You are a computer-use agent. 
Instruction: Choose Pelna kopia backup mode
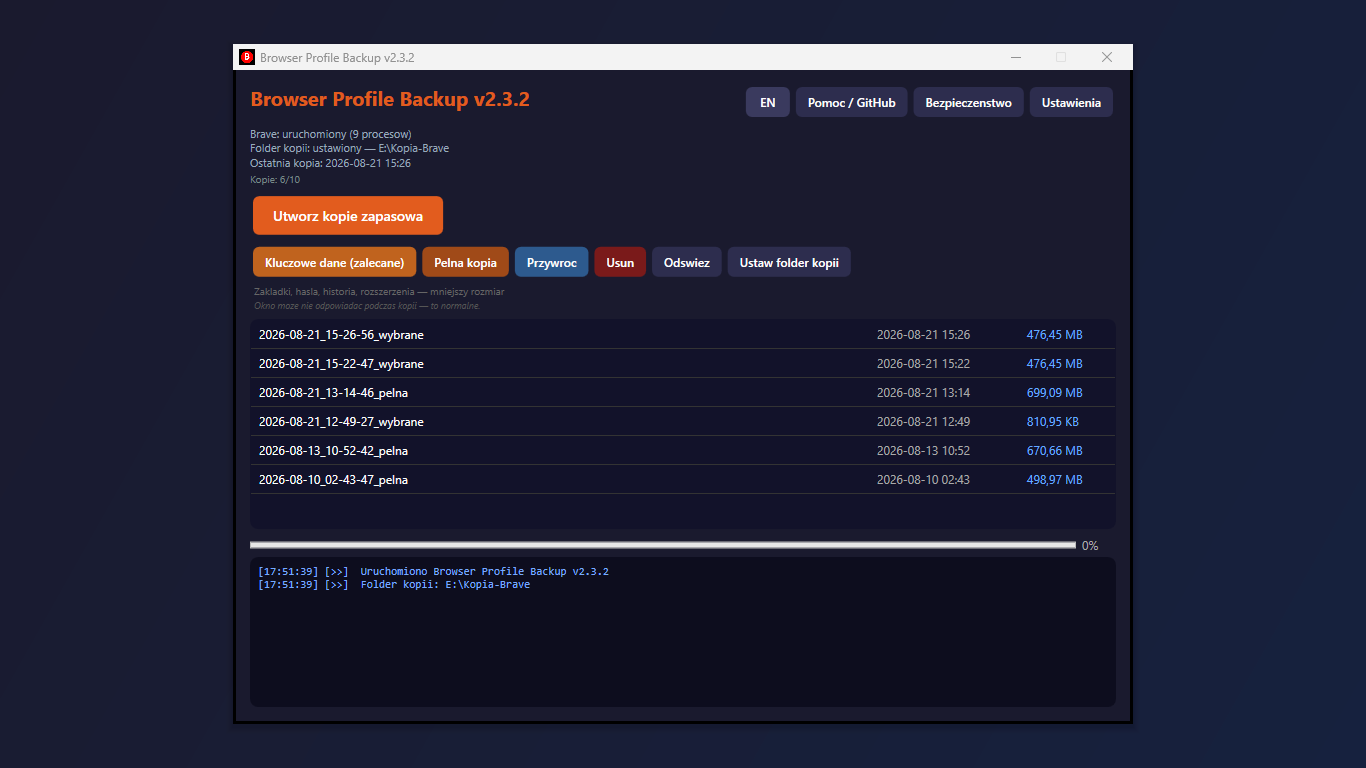466,262
